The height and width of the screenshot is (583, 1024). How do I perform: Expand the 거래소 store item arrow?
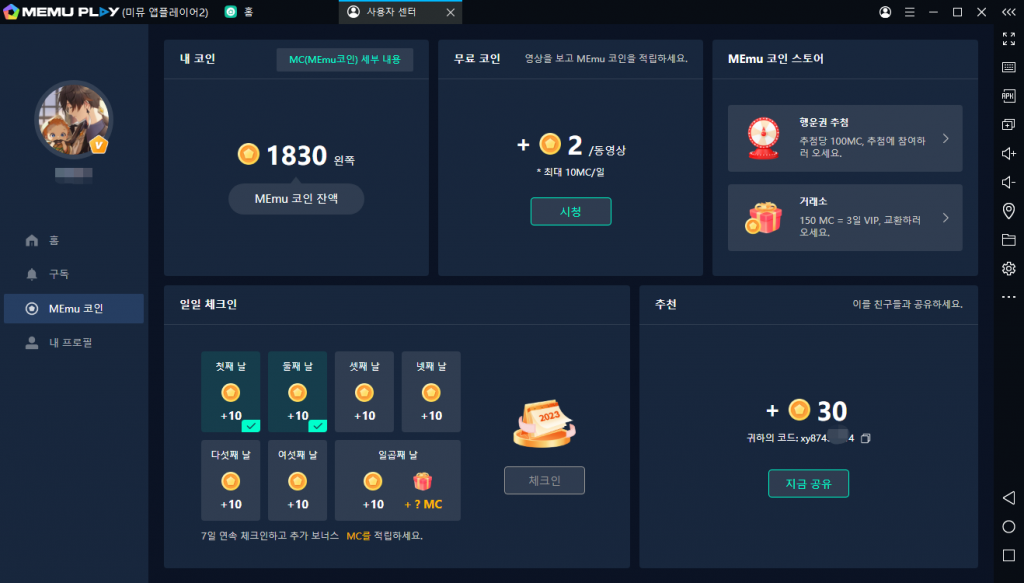point(945,217)
